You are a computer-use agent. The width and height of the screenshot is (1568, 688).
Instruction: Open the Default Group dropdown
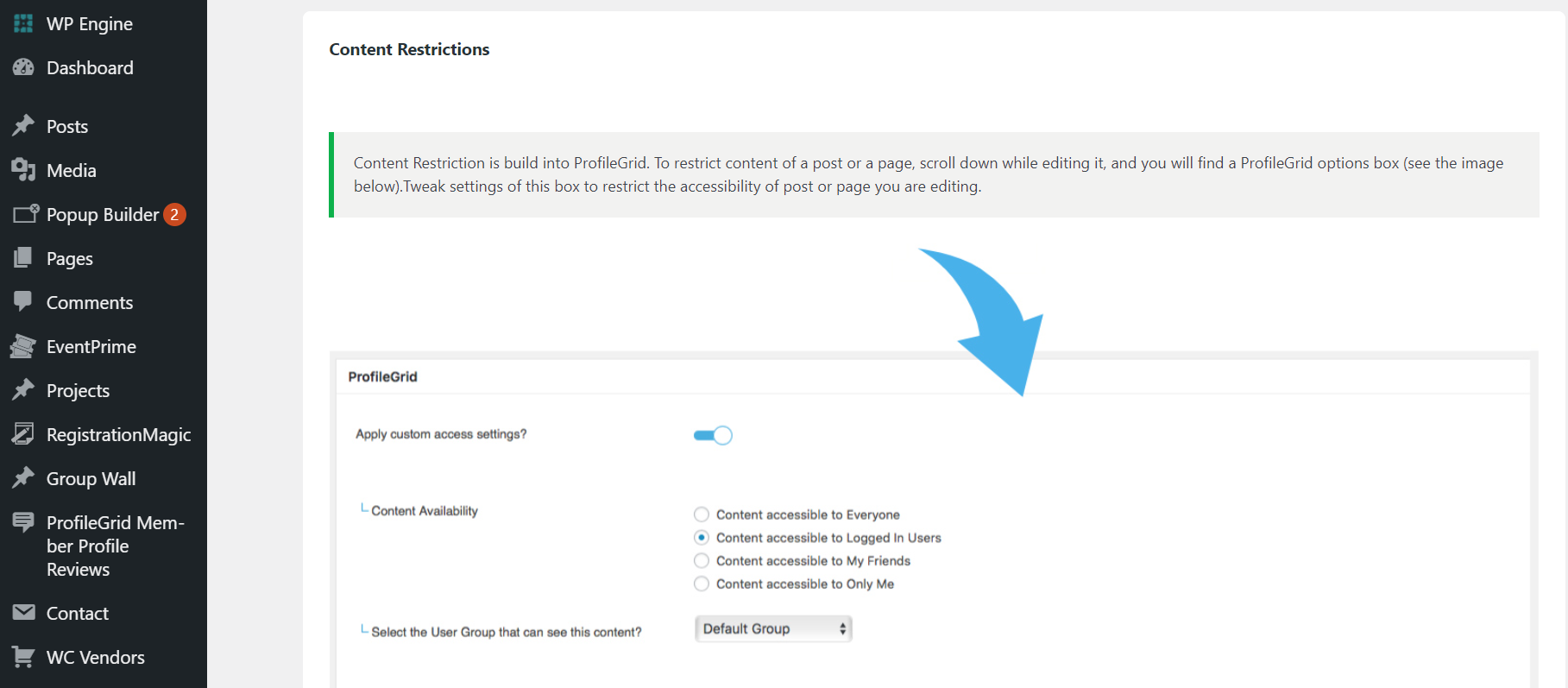[x=773, y=628]
